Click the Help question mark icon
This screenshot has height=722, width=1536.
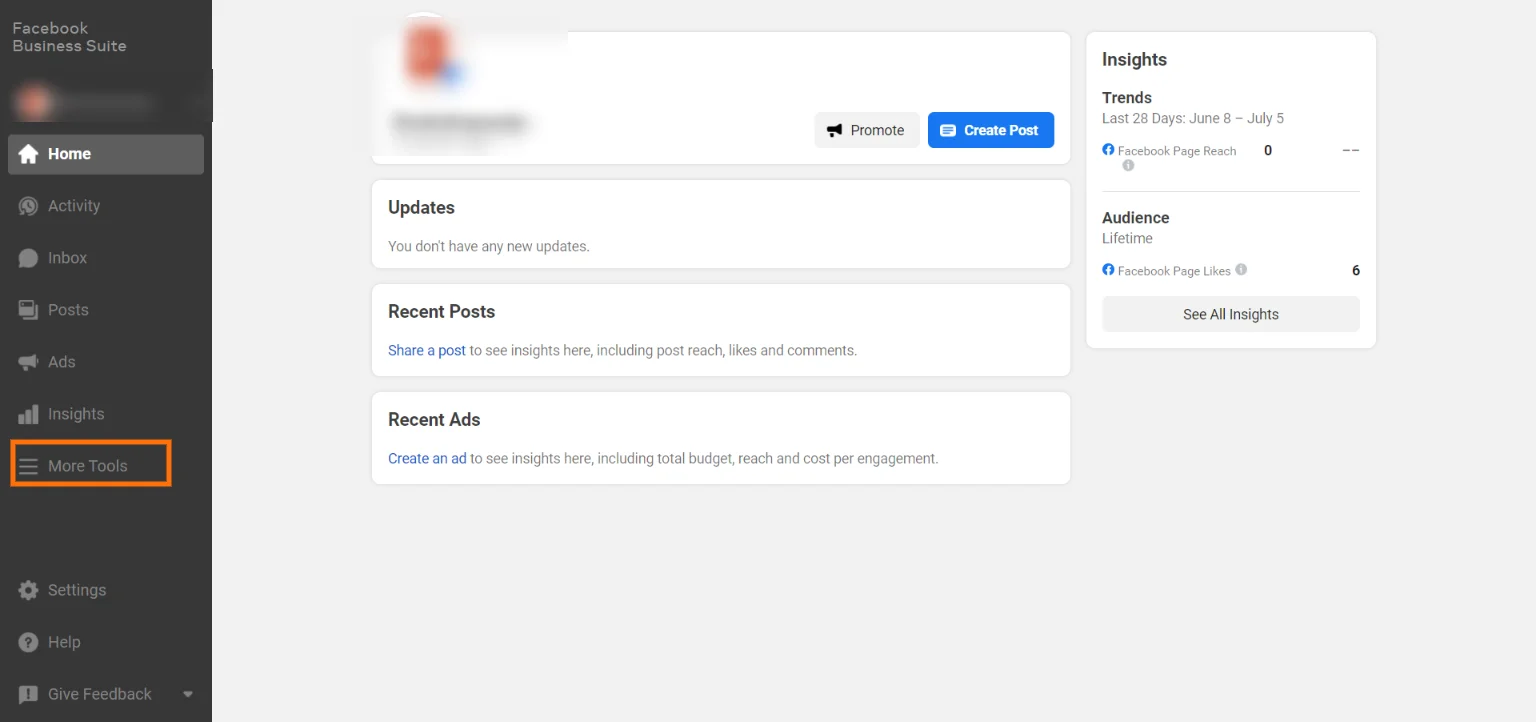click(28, 642)
